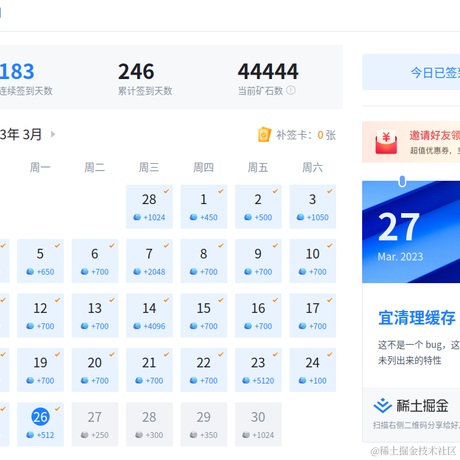Select calendar day 15 cell
The image size is (460, 460).
(204, 315)
